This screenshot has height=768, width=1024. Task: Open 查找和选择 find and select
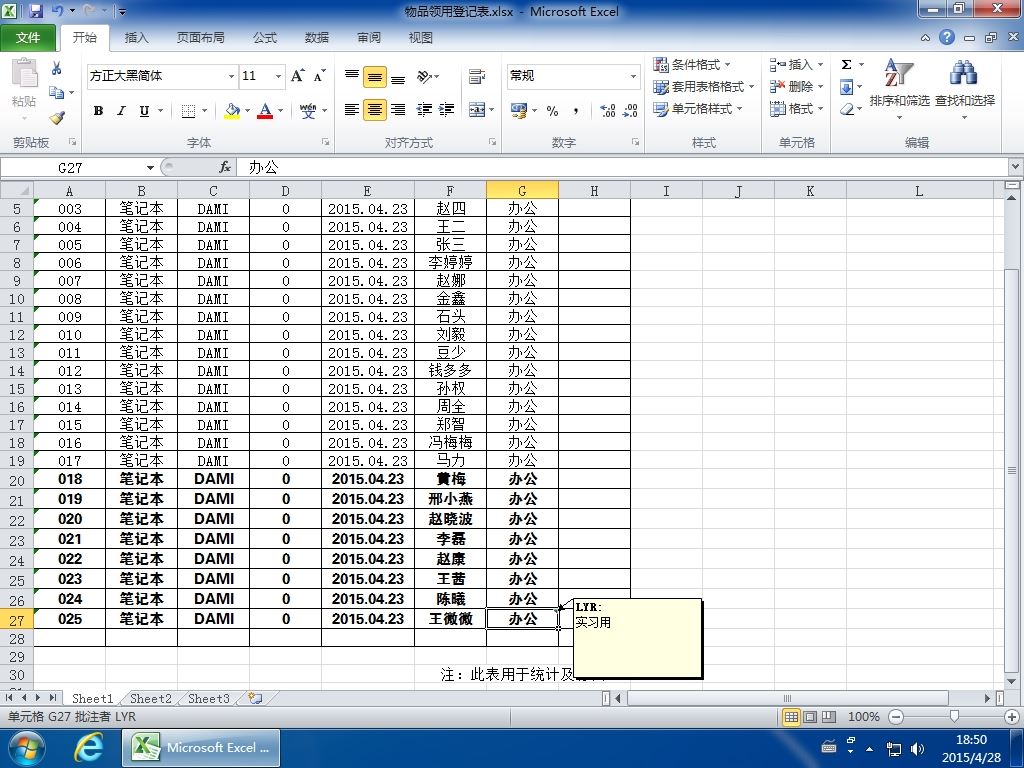(965, 89)
